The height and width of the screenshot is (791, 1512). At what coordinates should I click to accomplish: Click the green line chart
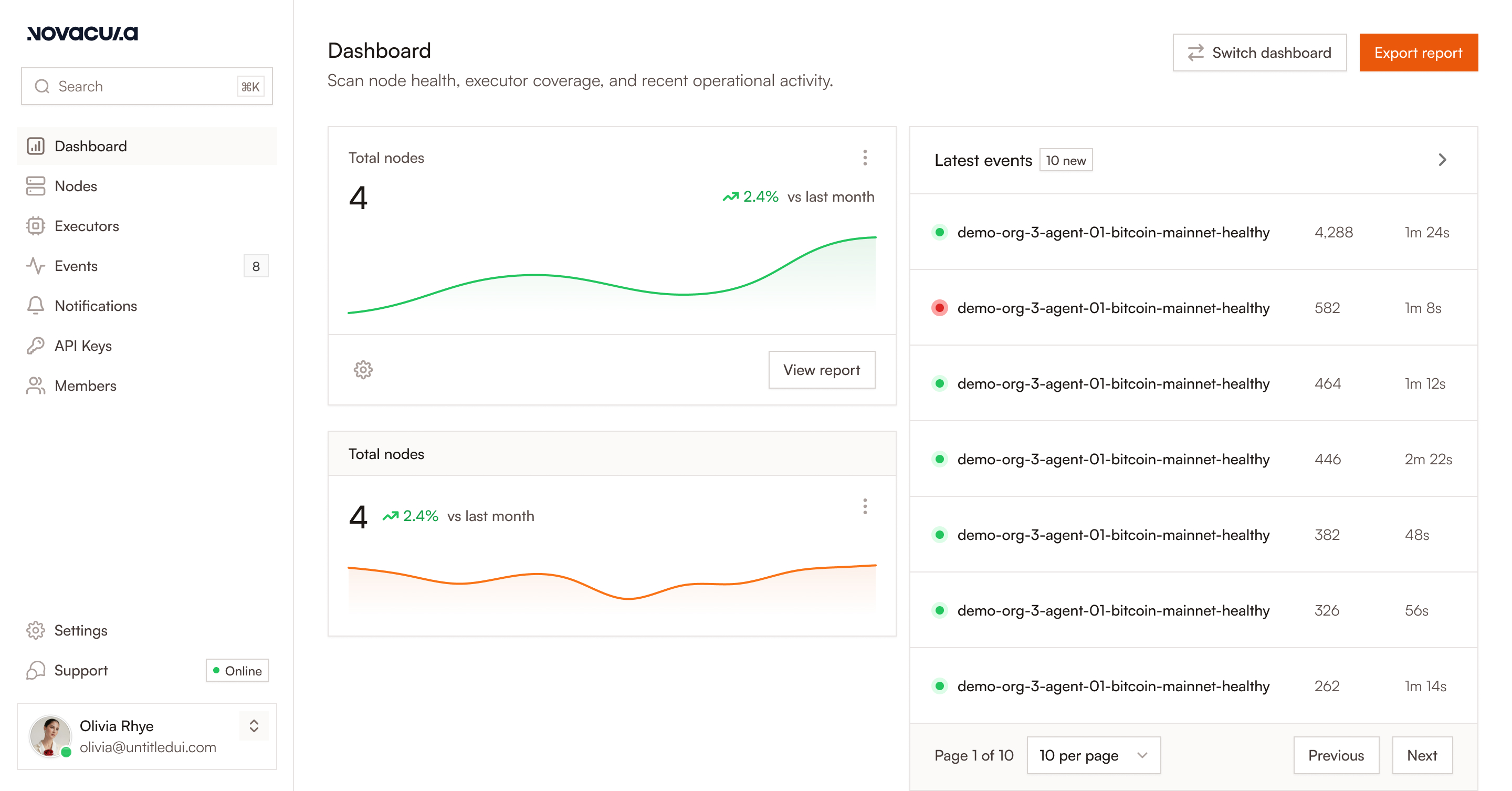612,274
